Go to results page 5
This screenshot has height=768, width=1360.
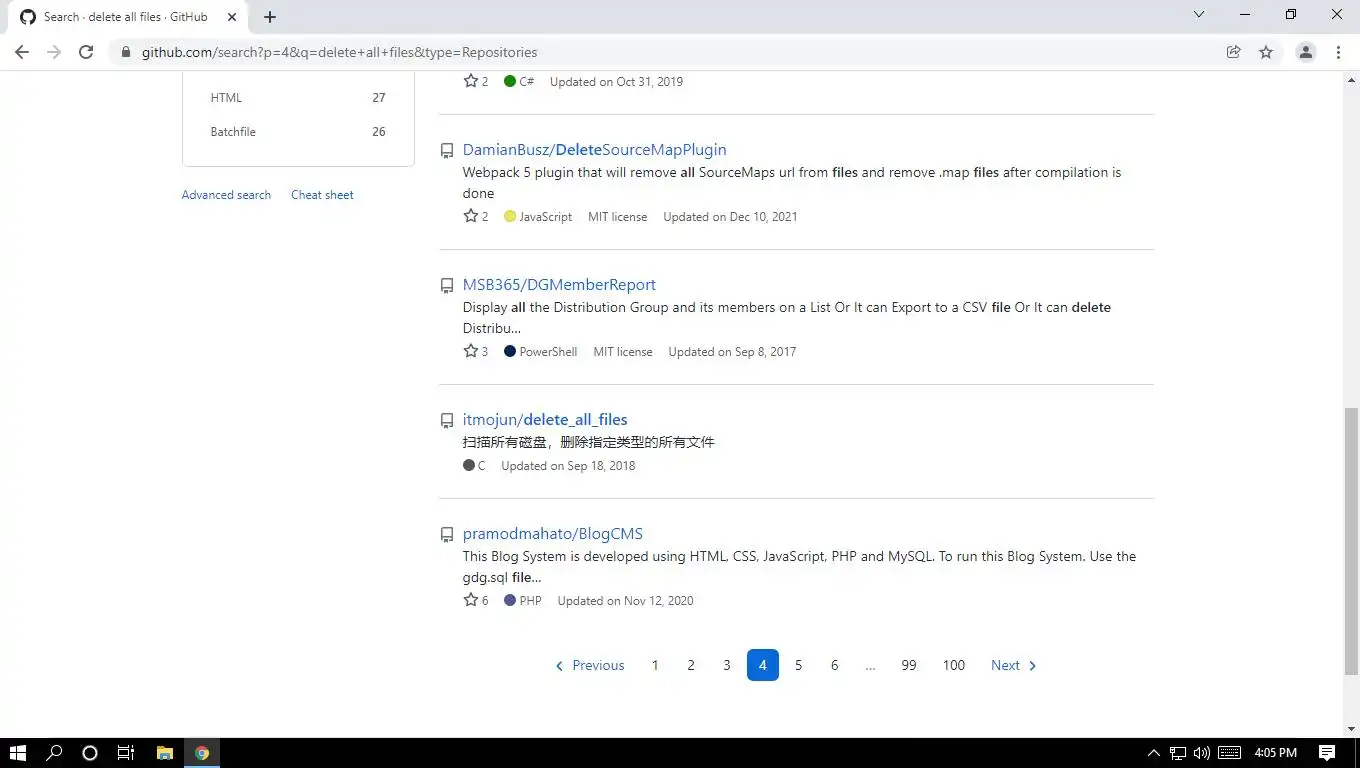[x=798, y=665]
